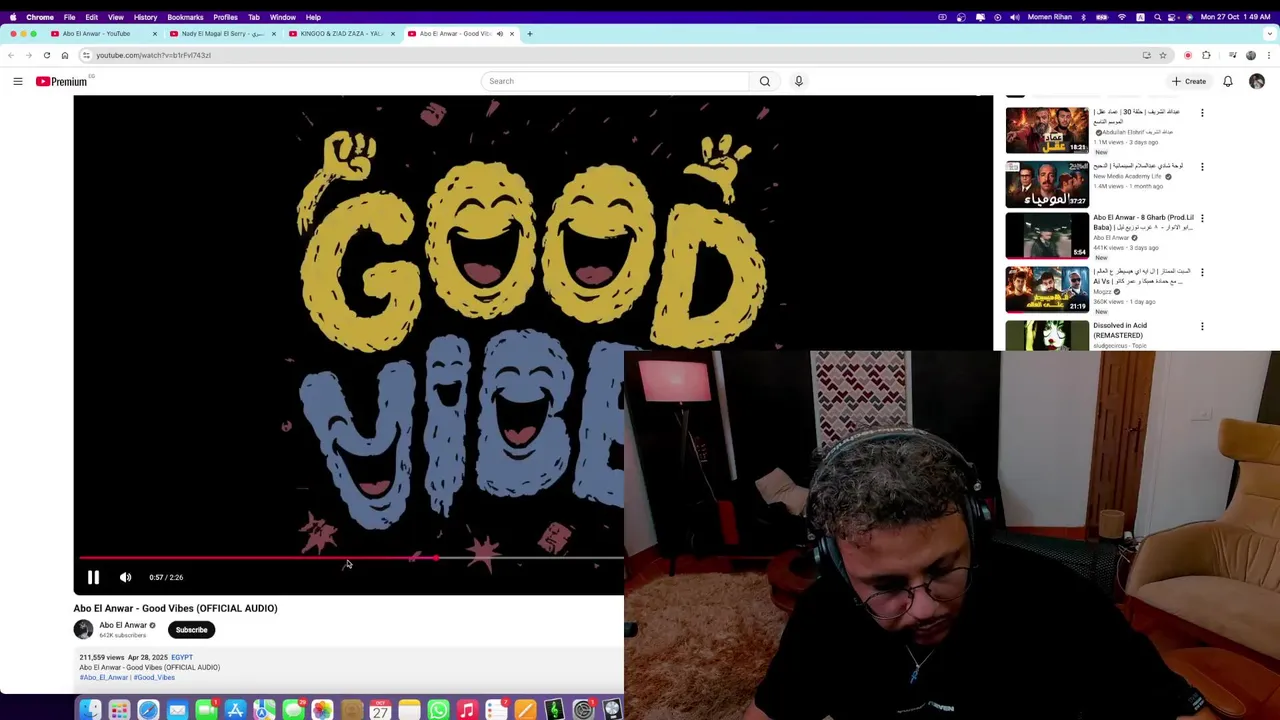This screenshot has height=720, width=1280.
Task: Click the 0:57 / 2:26 time display
Action: tap(166, 577)
